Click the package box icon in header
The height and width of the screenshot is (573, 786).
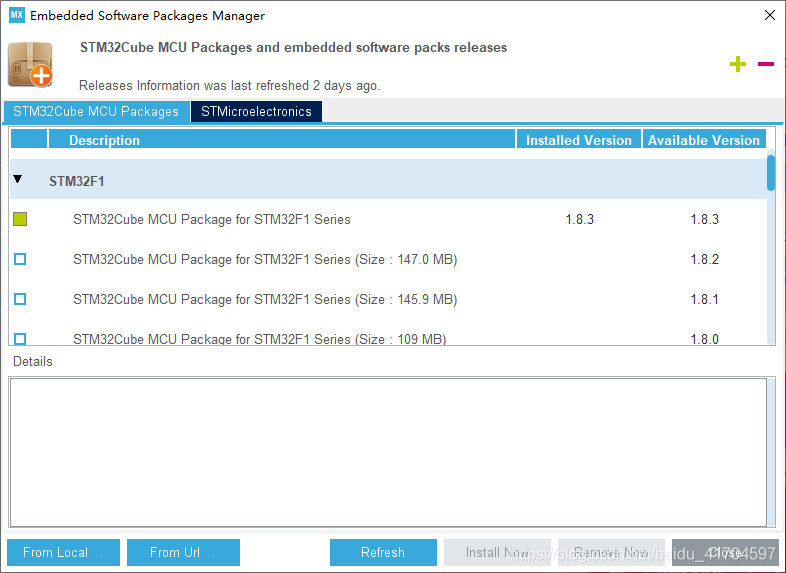pos(30,65)
